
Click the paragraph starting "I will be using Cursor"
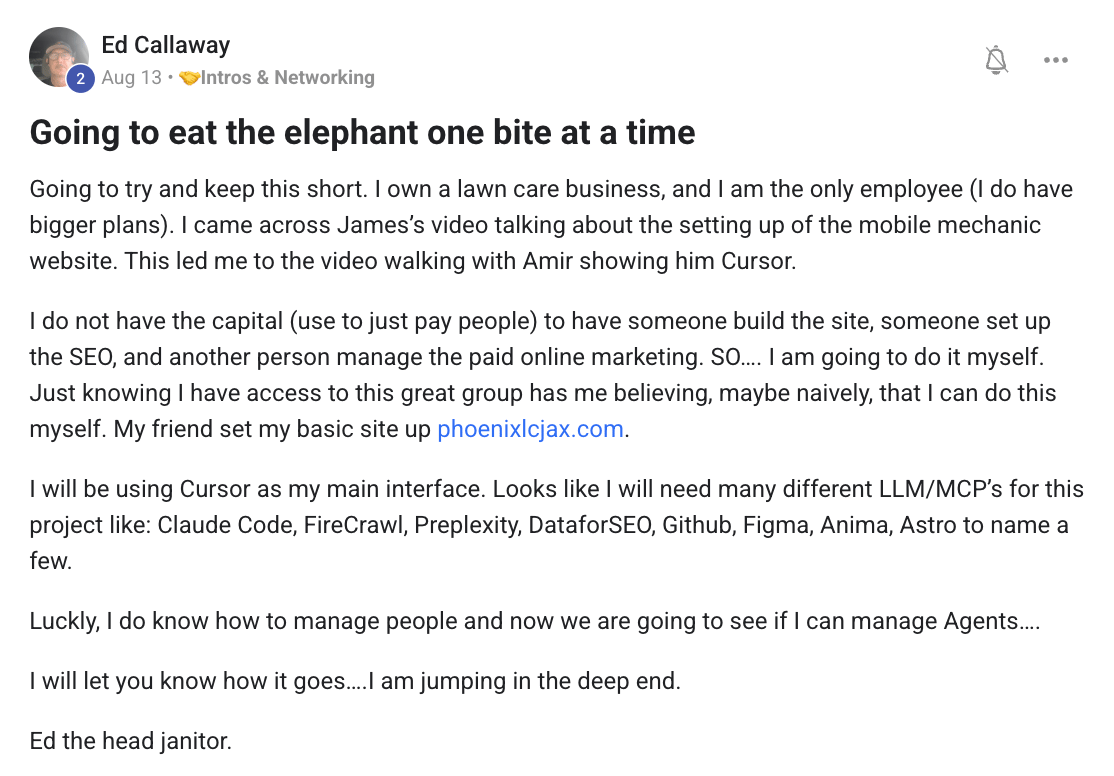point(550,525)
